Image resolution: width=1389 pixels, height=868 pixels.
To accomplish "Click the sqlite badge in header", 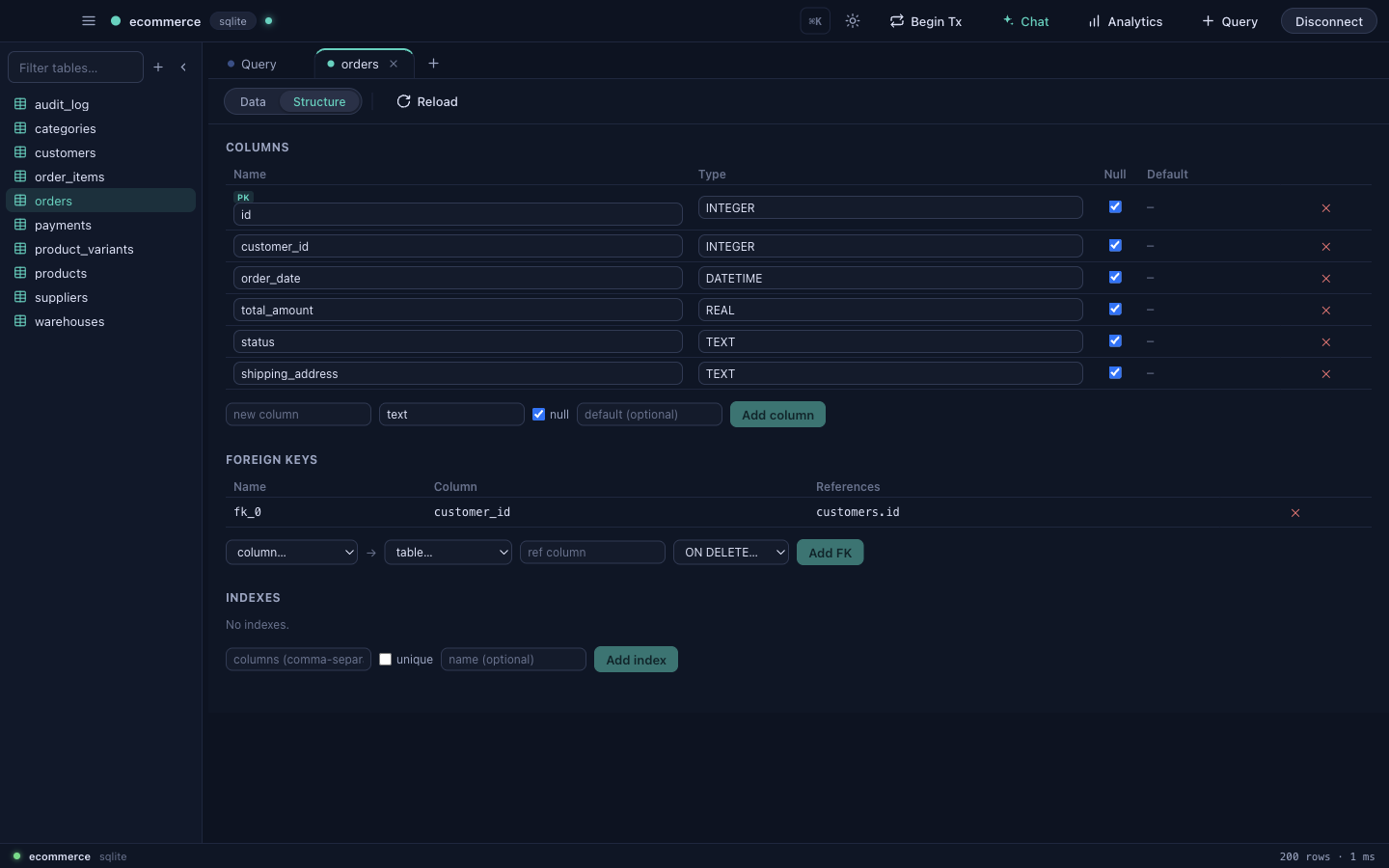I will pos(232,21).
